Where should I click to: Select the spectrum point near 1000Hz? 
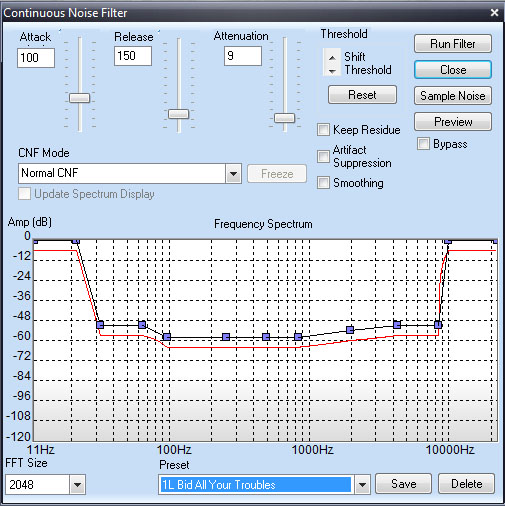tap(298, 337)
